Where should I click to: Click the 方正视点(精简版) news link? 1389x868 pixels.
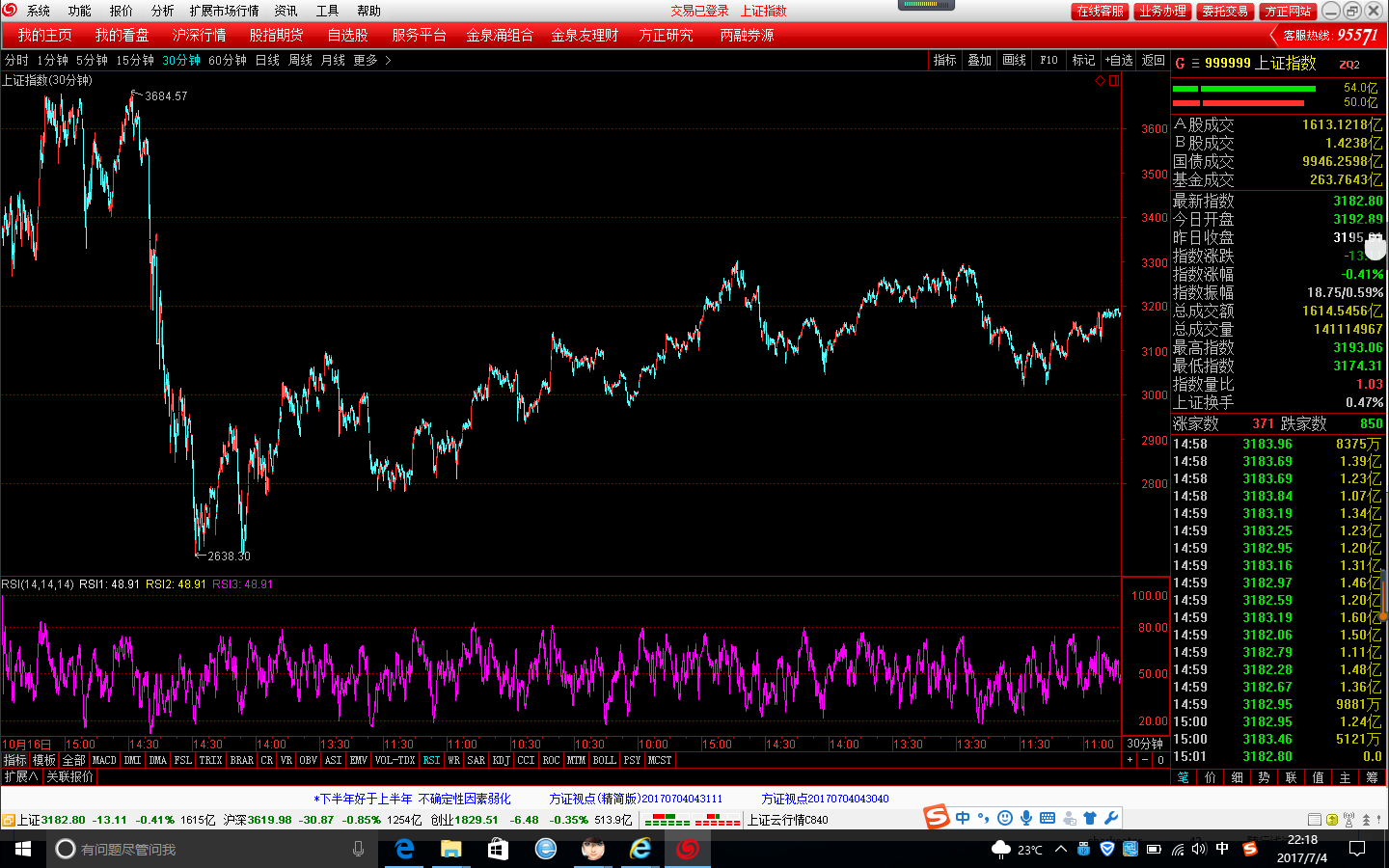pyautogui.click(x=636, y=799)
